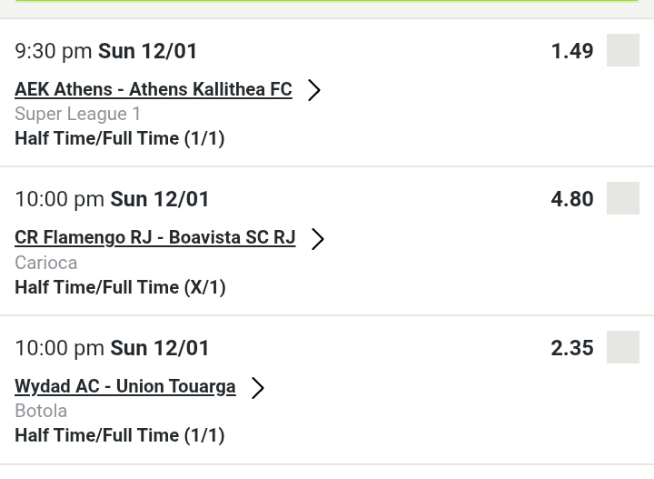Click Half Time/Full Time (X/1) market text

click(x=120, y=288)
